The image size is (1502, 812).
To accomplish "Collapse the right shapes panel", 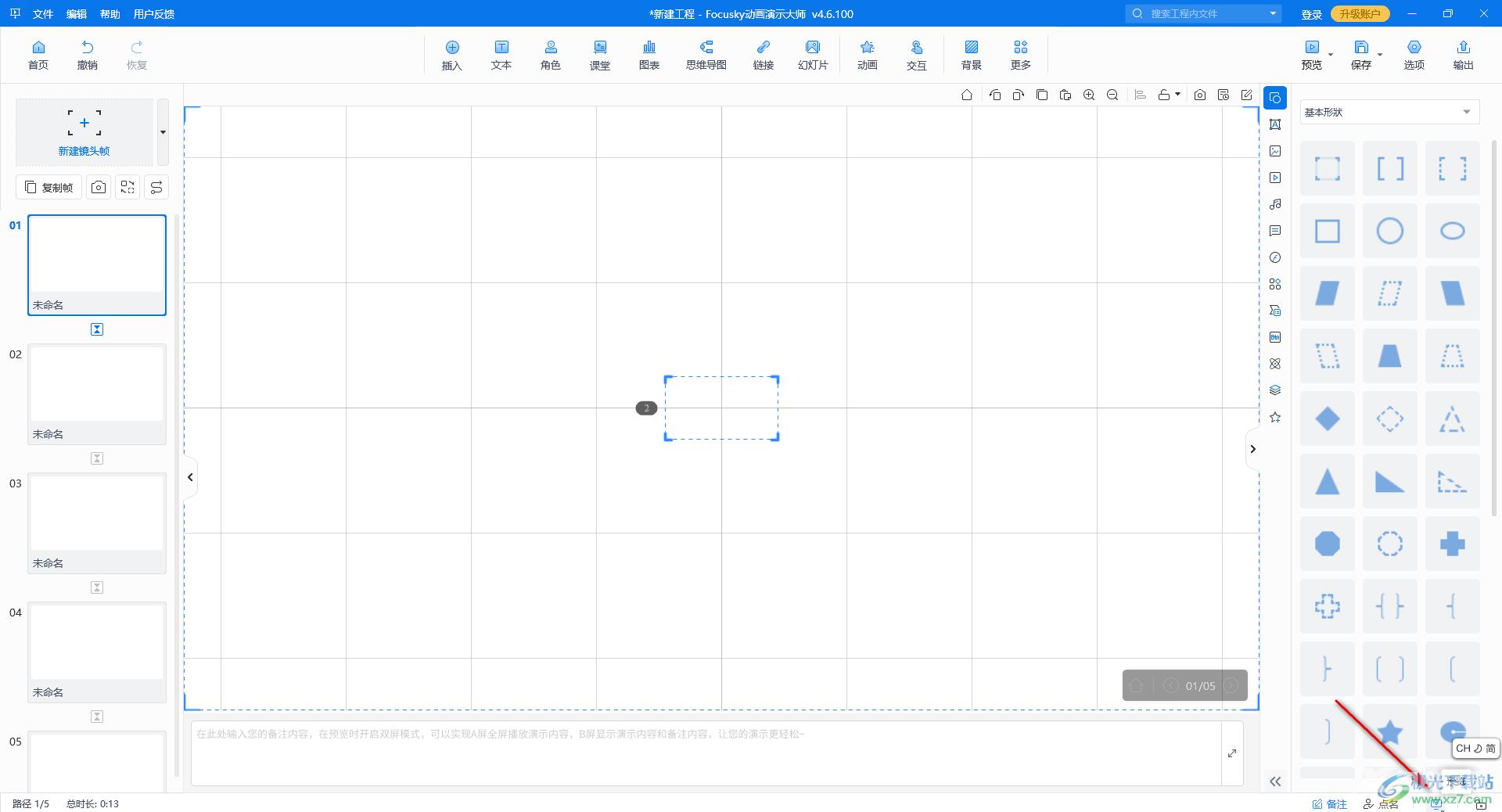I will click(1252, 449).
